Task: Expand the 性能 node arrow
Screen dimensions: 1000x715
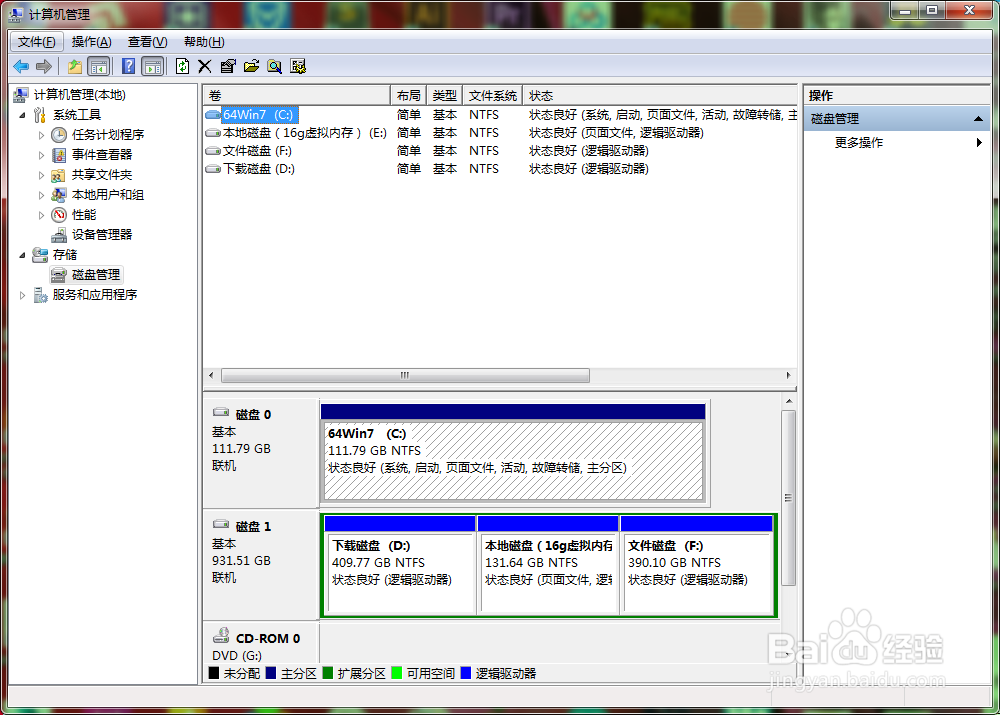Action: (41, 216)
